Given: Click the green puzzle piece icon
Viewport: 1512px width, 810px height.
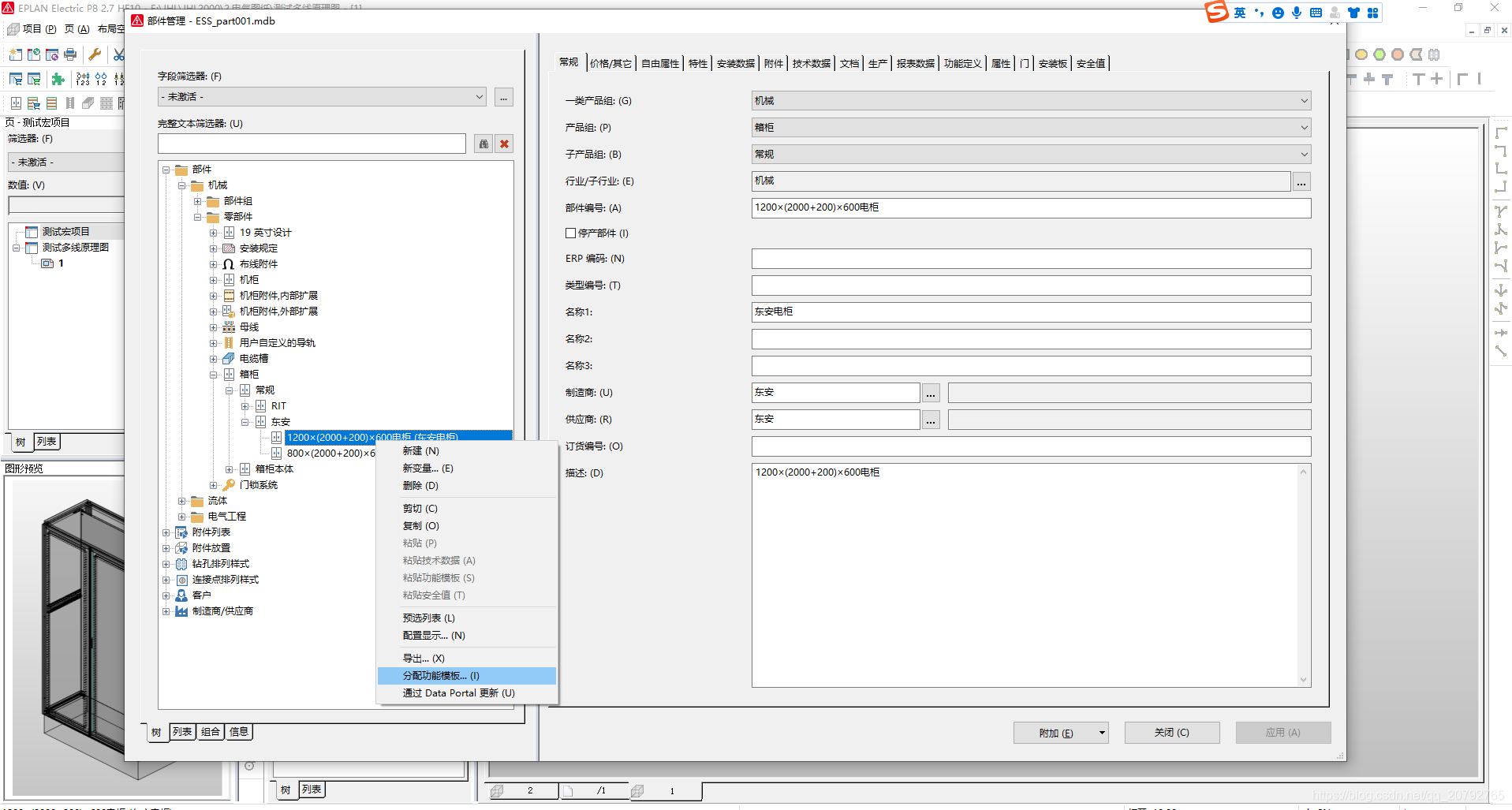Looking at the screenshot, I should pos(58,79).
